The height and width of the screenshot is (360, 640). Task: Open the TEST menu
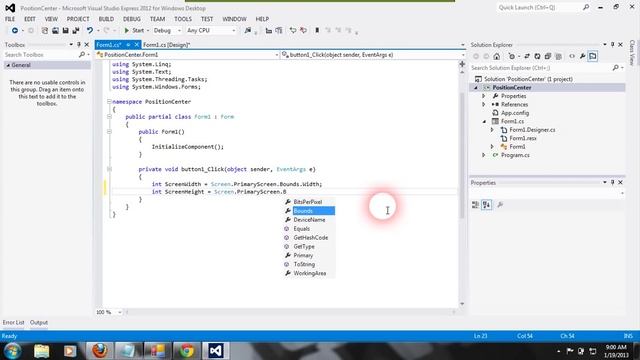click(207, 19)
